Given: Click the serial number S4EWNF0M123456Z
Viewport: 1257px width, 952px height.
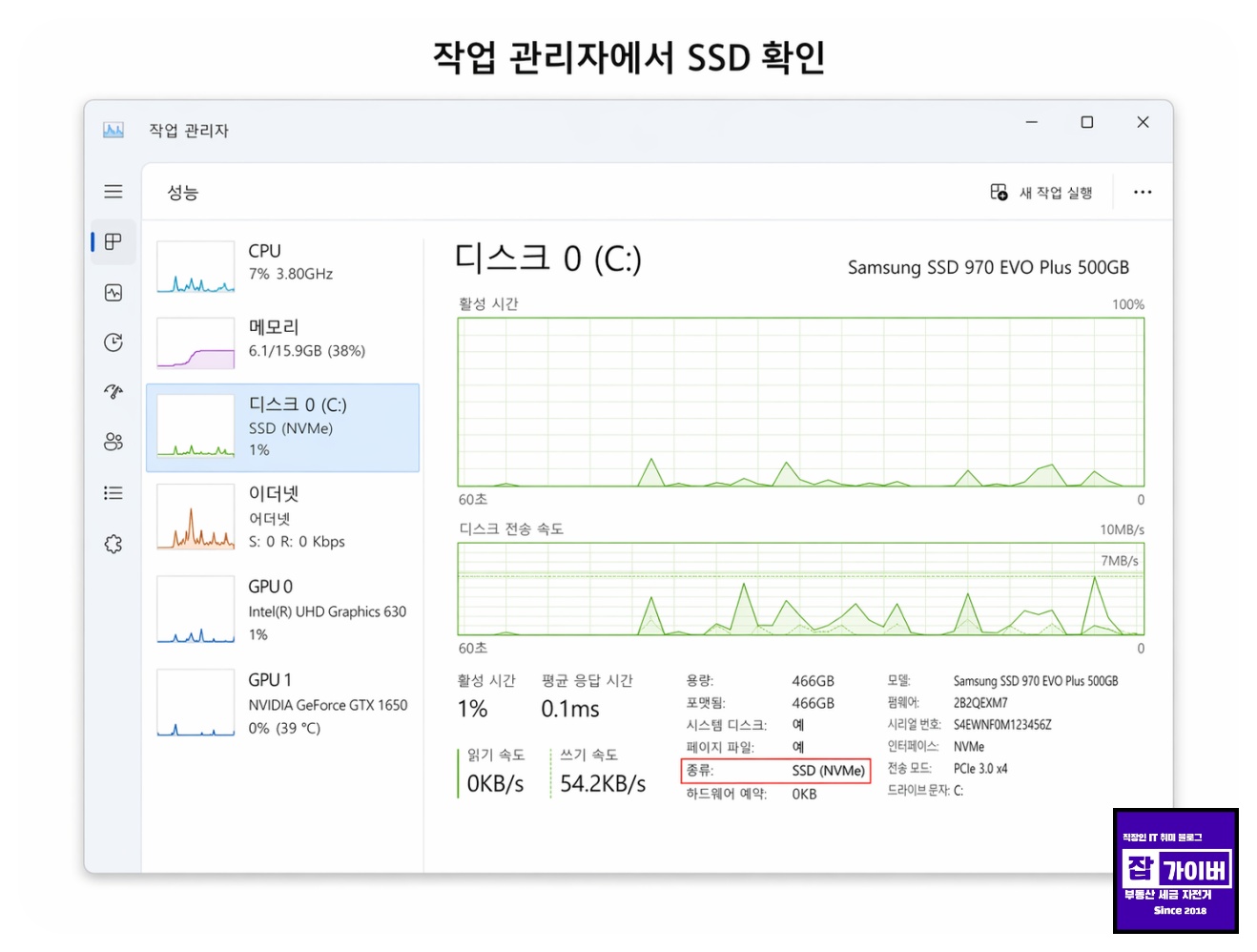Looking at the screenshot, I should [x=1002, y=725].
